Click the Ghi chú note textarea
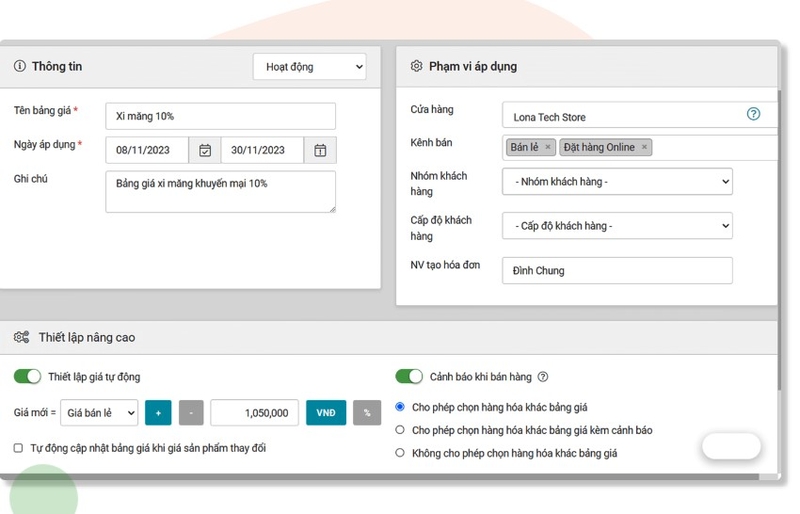 (x=220, y=191)
